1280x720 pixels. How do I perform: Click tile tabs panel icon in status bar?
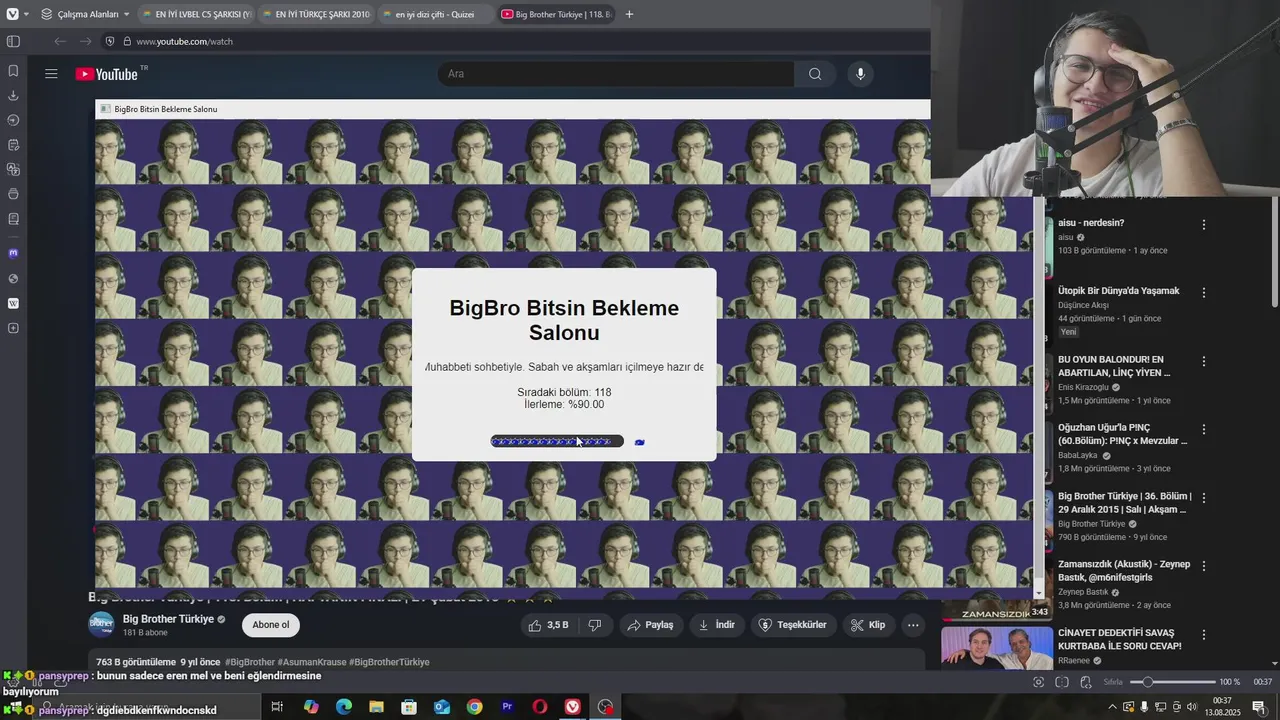coord(1062,682)
